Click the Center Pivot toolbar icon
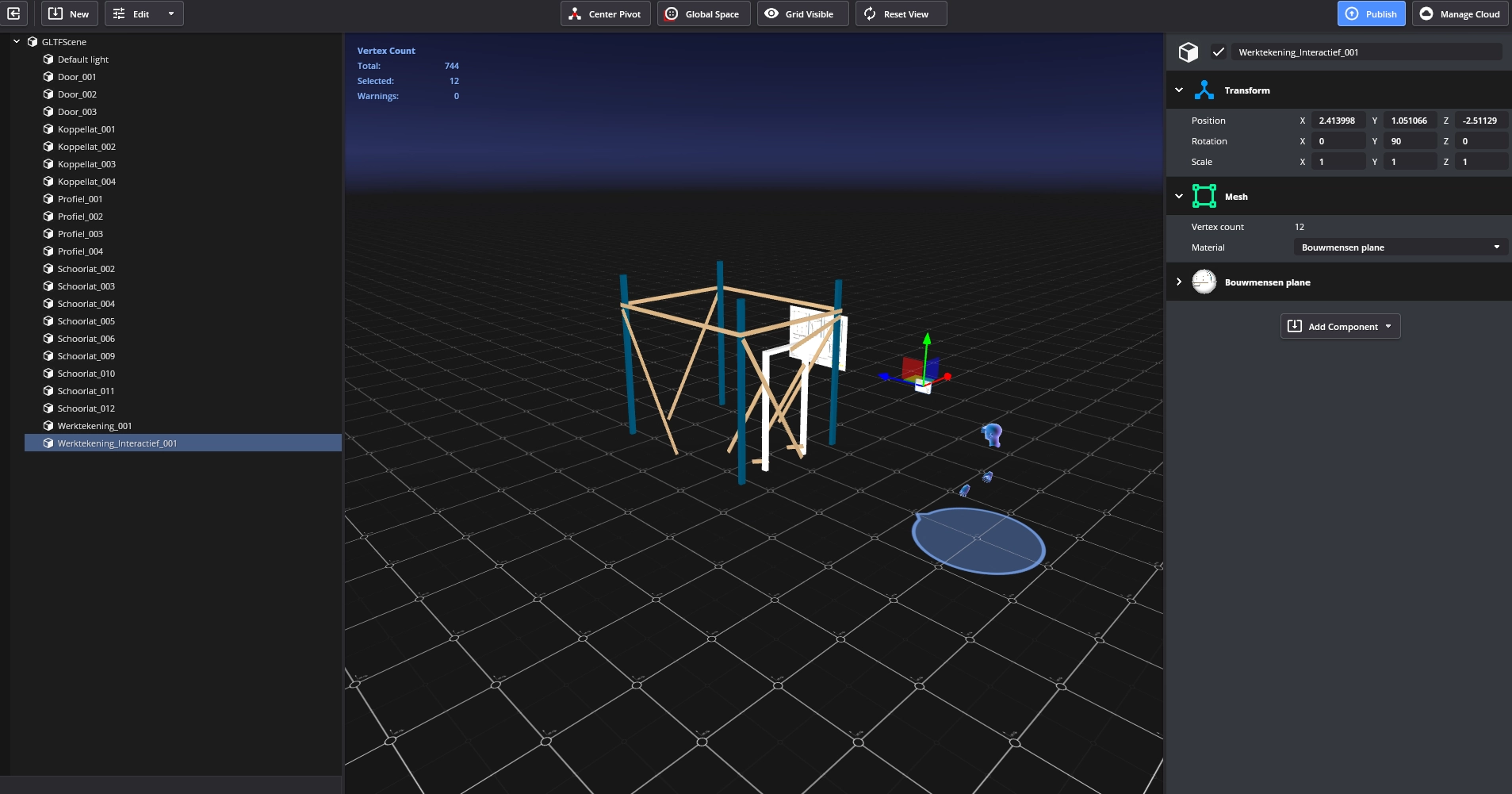This screenshot has height=794, width=1512. pyautogui.click(x=575, y=13)
